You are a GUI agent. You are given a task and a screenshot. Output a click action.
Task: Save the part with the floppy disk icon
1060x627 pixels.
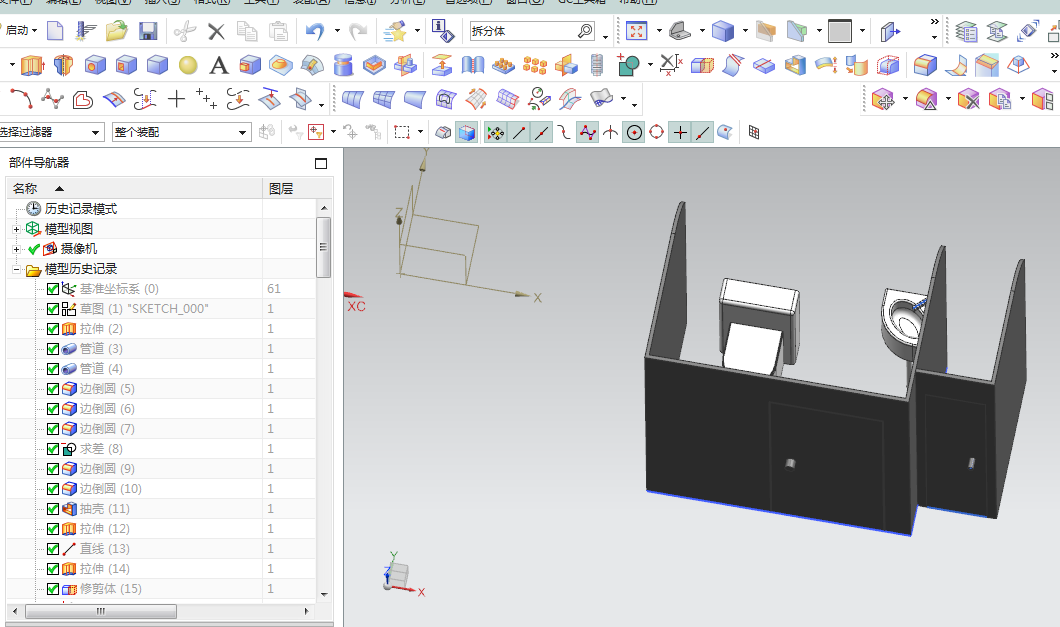[x=148, y=31]
